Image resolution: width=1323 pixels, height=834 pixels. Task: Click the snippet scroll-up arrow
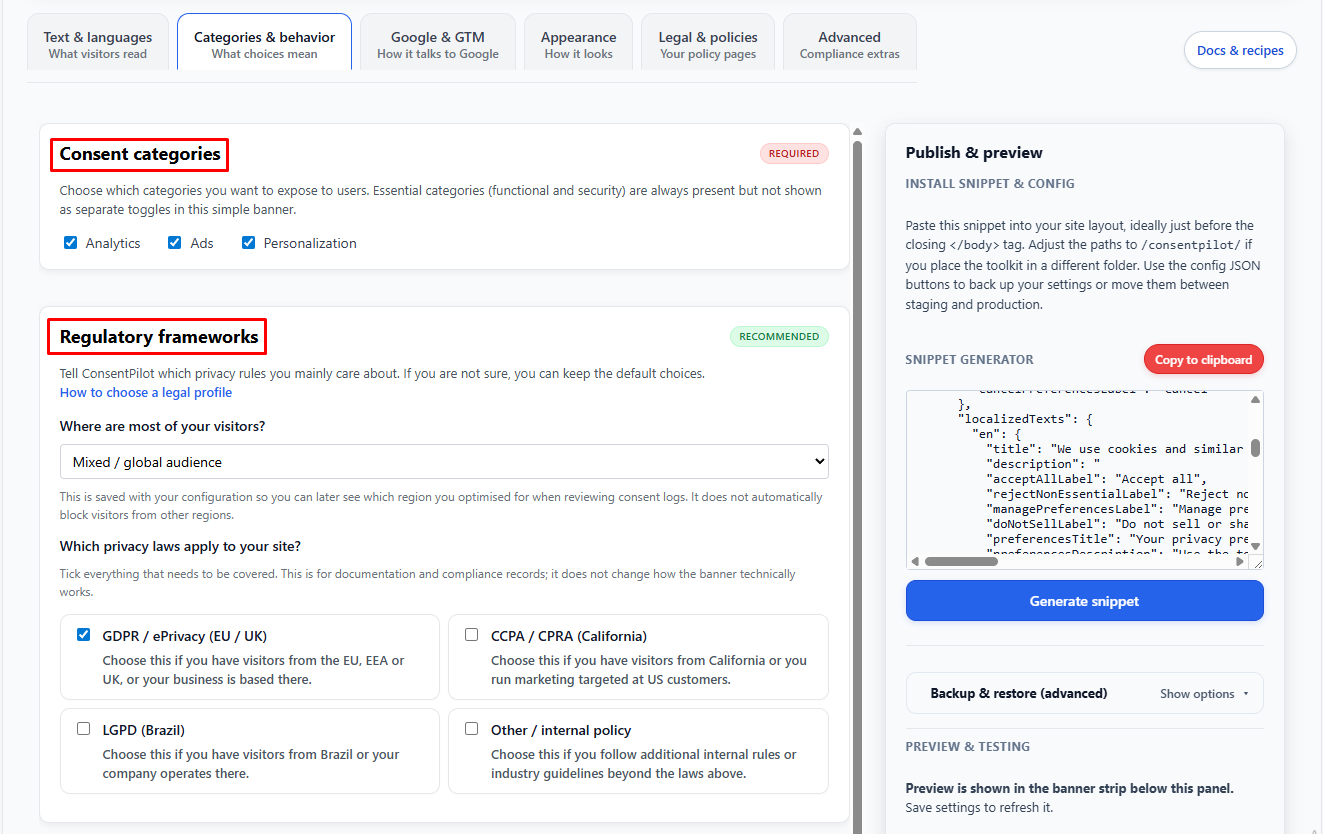click(x=1255, y=399)
